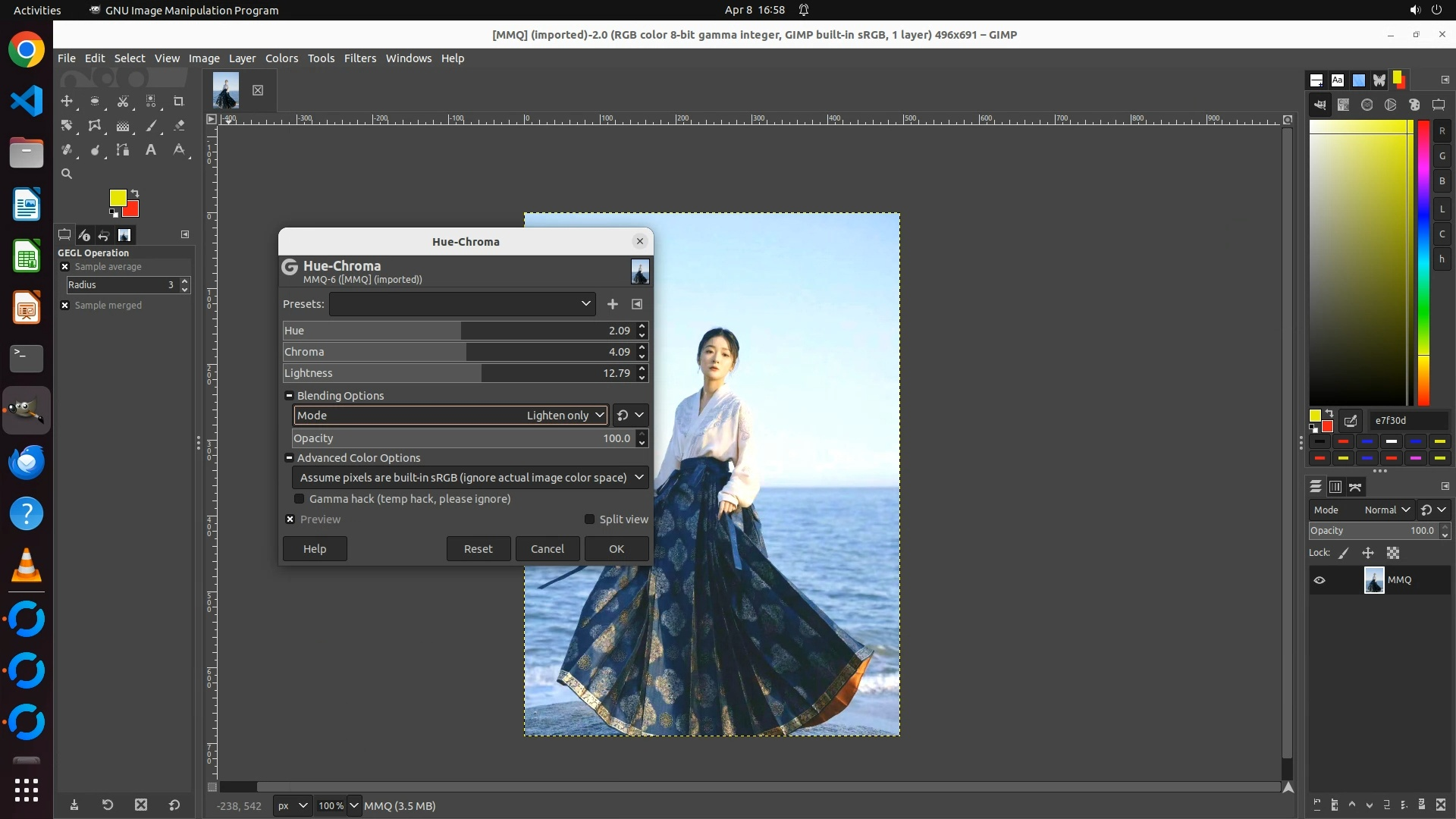Image resolution: width=1456 pixels, height=819 pixels.
Task: Click the yellow foreground color swatch
Action: [x=117, y=197]
